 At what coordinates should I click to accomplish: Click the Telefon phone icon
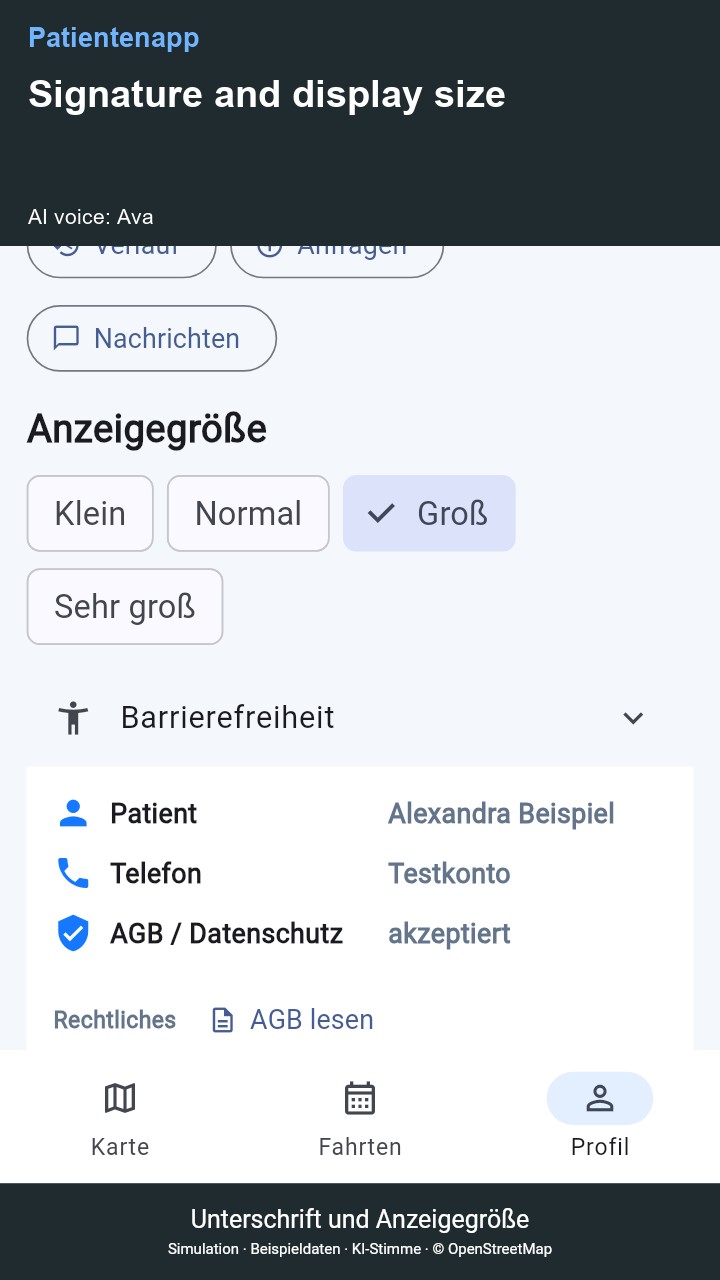pos(73,874)
